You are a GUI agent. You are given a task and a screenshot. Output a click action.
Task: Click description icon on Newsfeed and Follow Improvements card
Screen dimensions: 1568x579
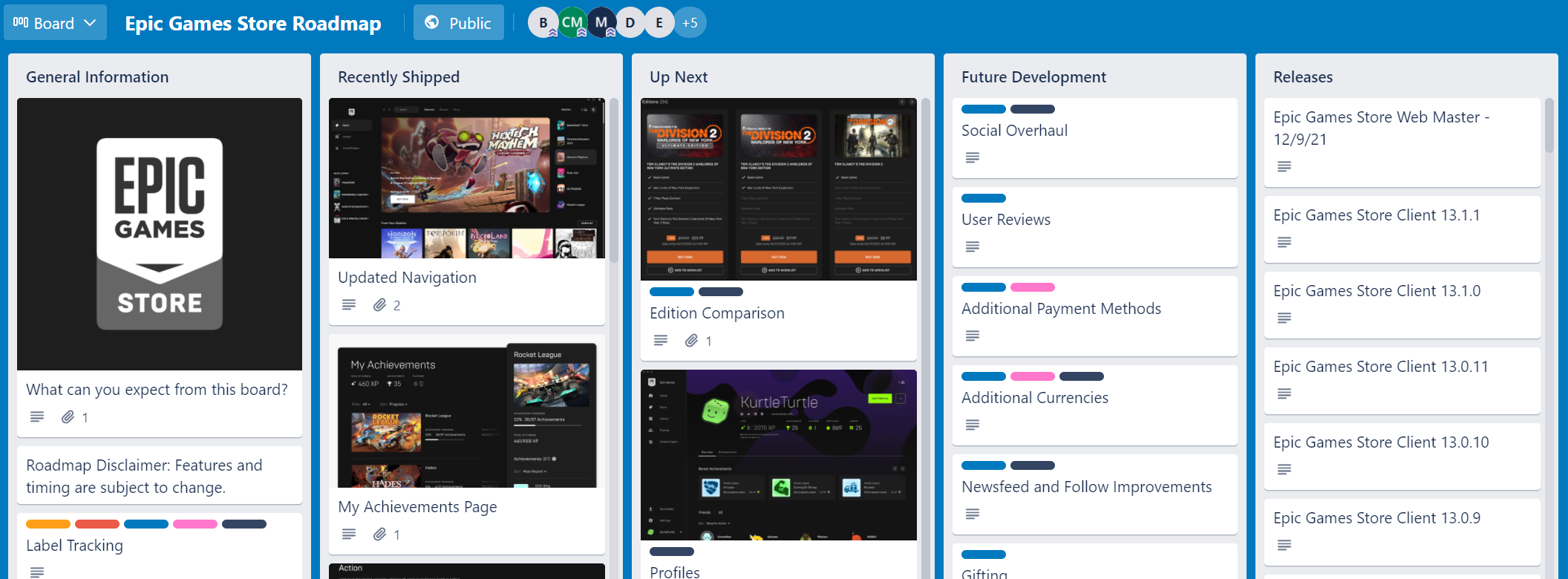pos(973,514)
